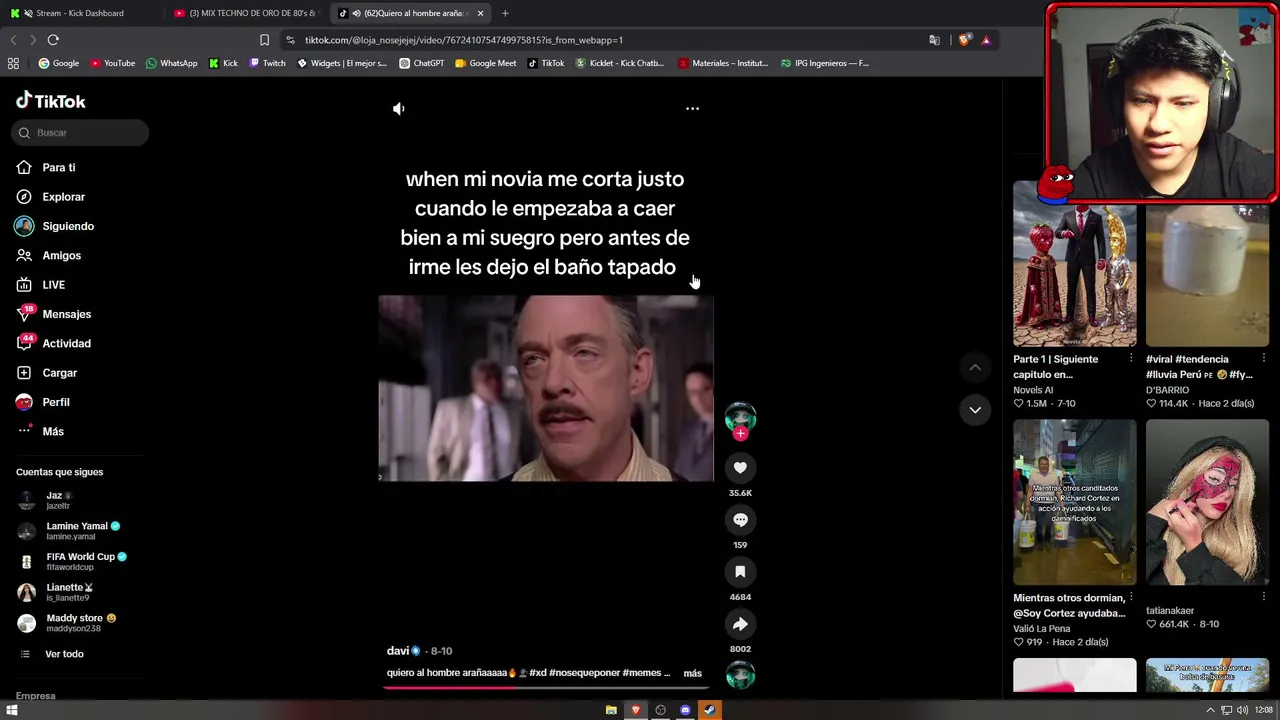The image size is (1280, 720).
Task: Switch to MIX TECHNO DE ORO tab
Action: [x=247, y=13]
